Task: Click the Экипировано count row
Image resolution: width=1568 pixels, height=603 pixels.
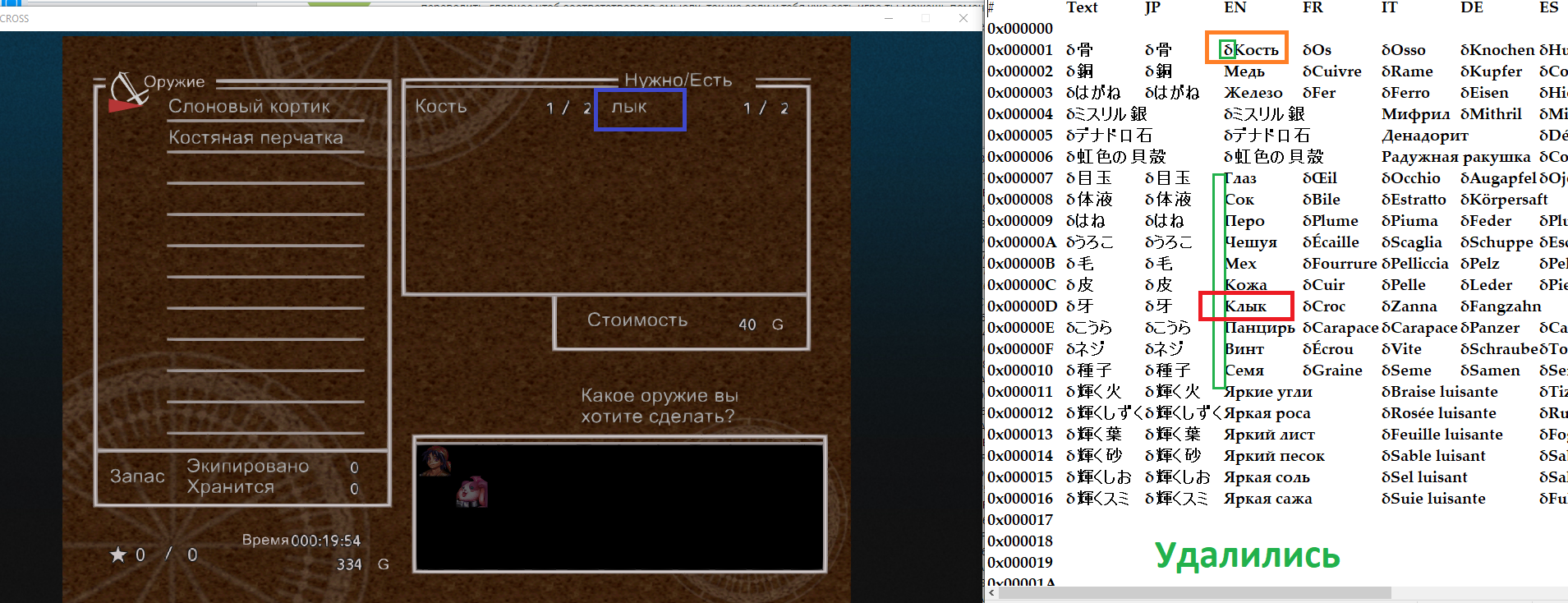Action: 273,466
